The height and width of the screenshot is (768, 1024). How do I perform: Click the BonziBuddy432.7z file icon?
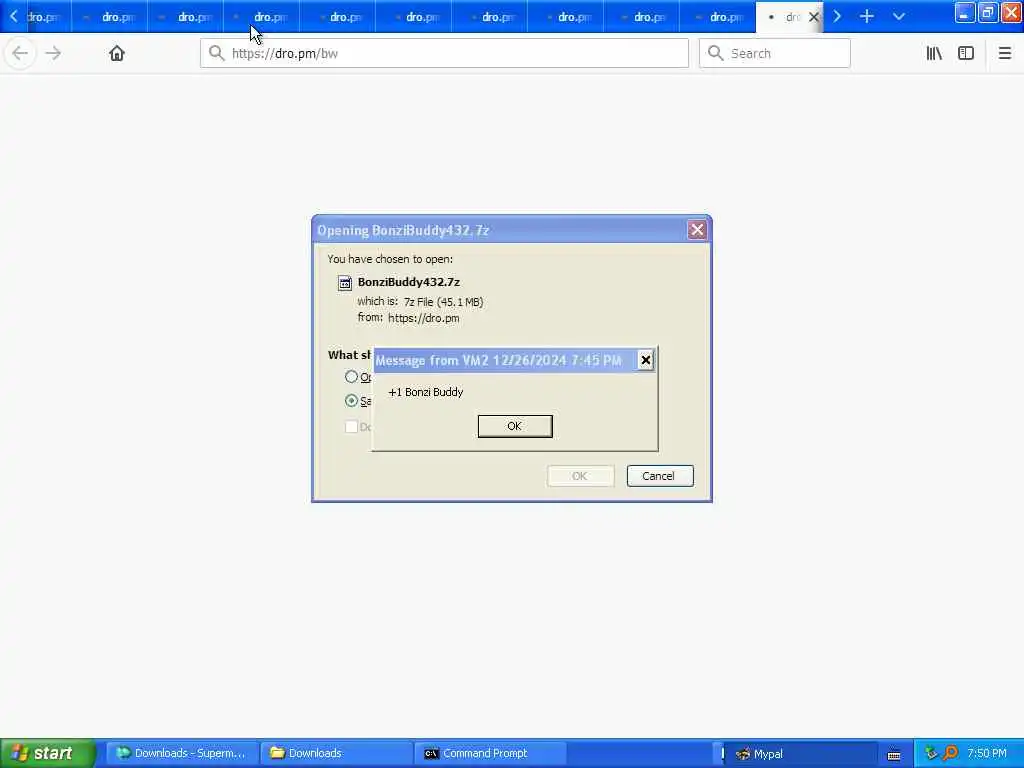[x=345, y=282]
